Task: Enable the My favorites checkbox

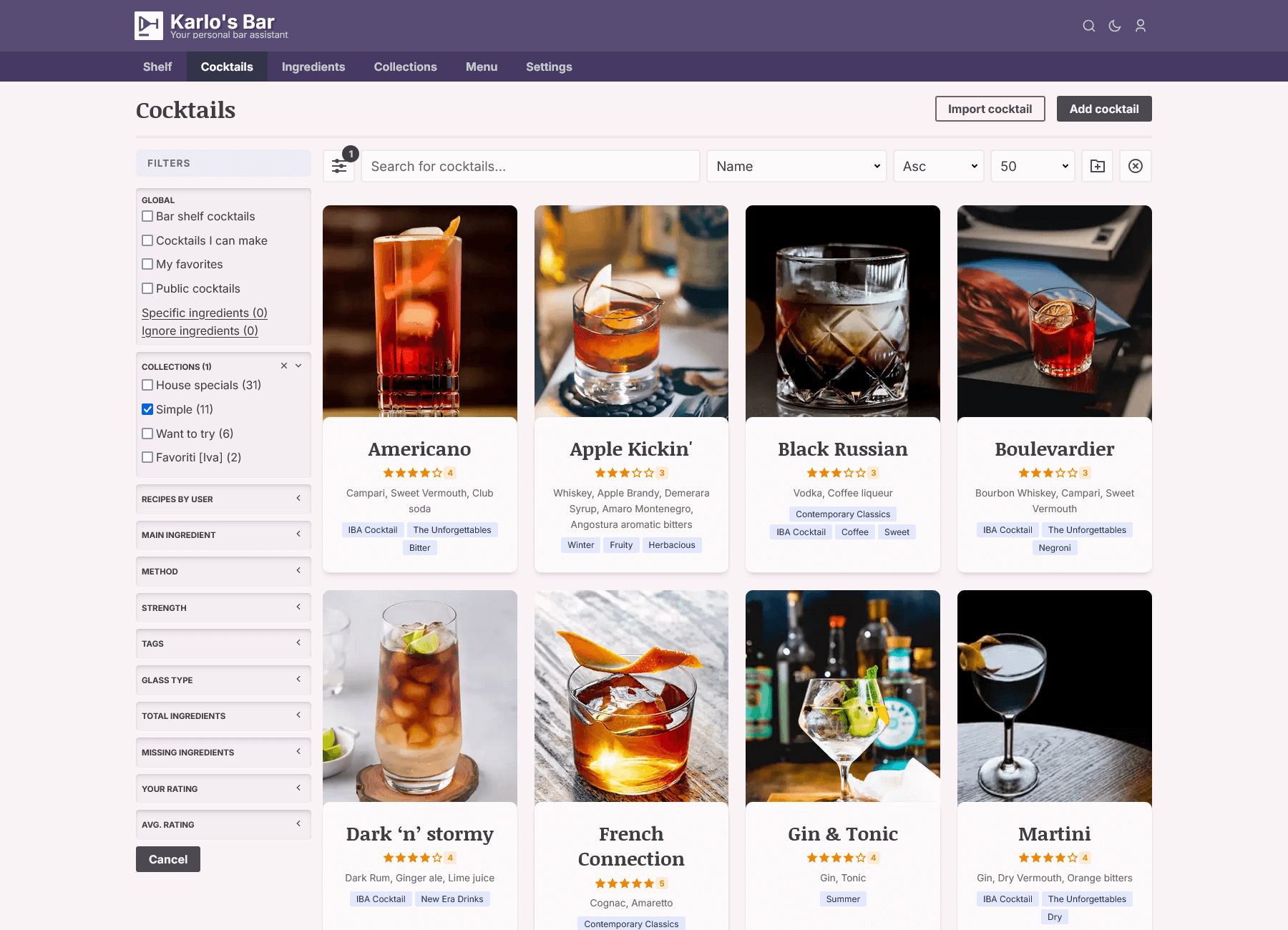Action: click(x=147, y=264)
